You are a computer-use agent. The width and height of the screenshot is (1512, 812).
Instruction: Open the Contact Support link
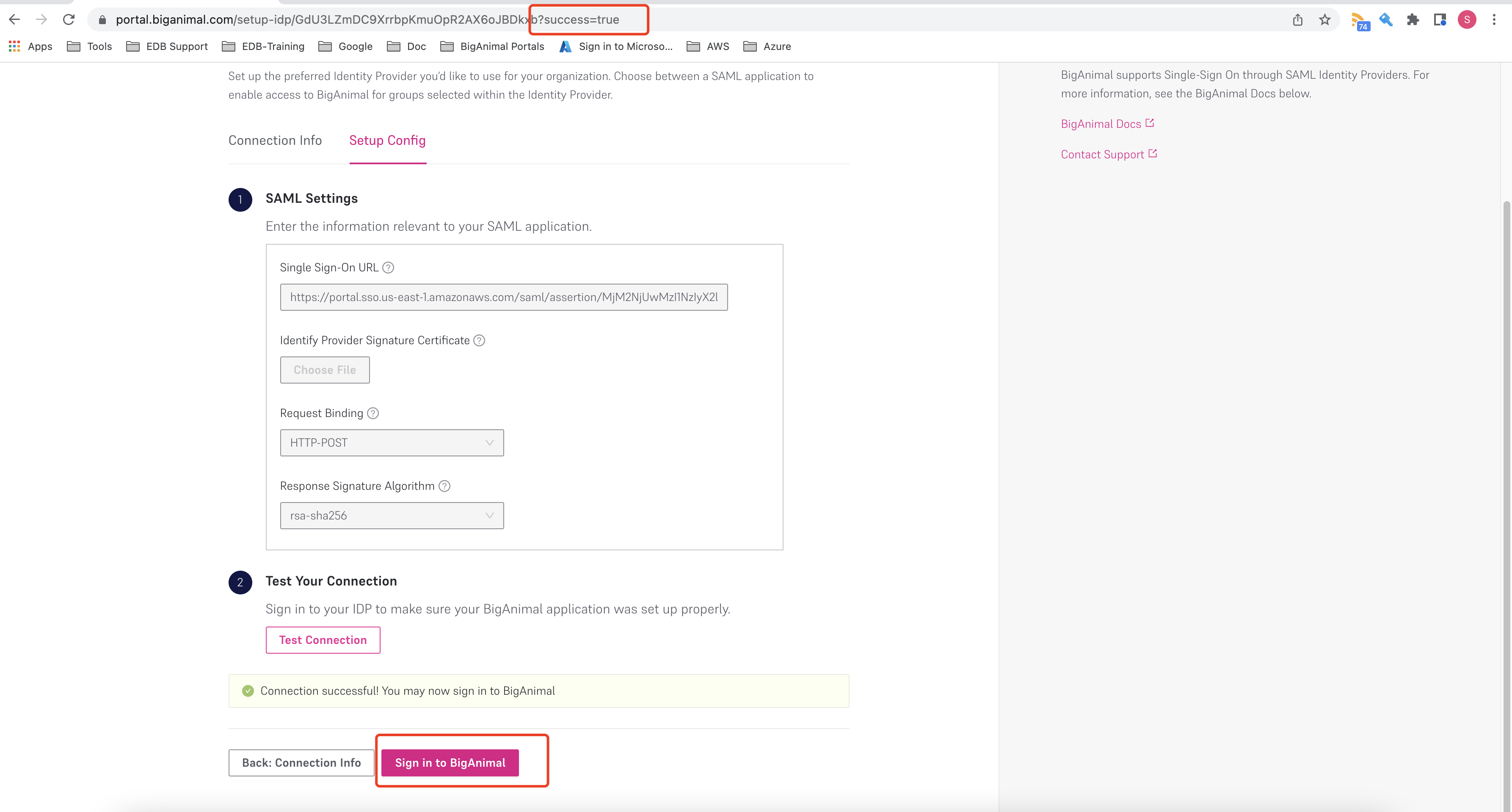tap(1109, 155)
